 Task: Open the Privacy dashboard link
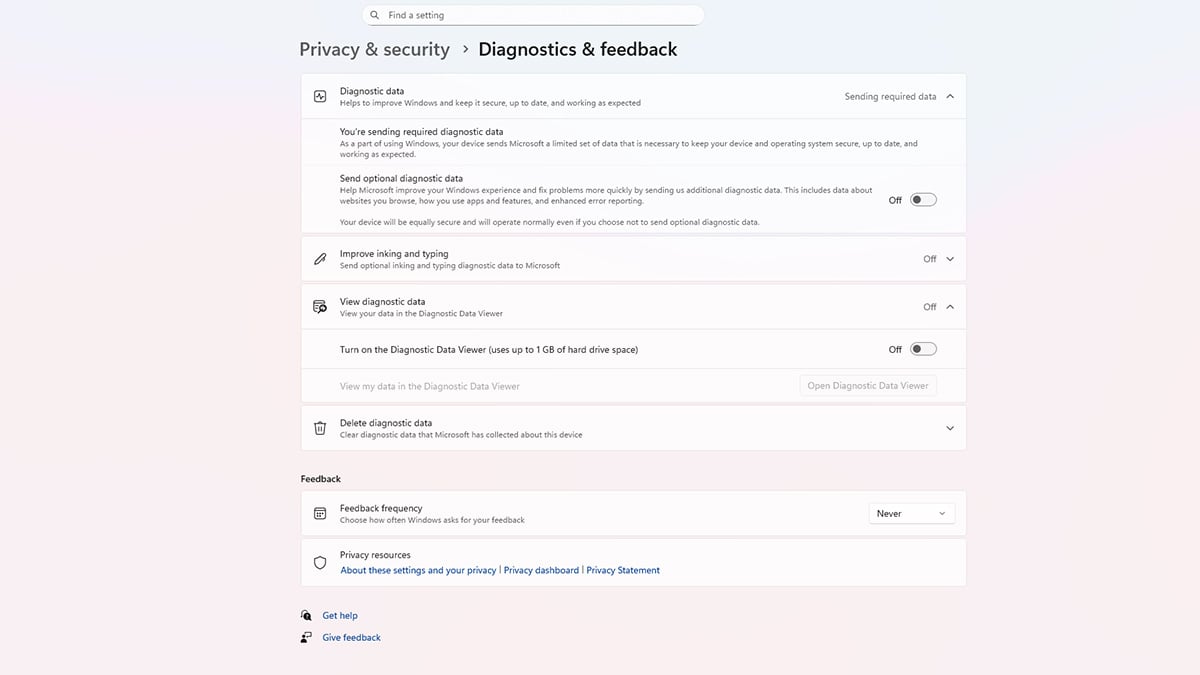tap(540, 570)
